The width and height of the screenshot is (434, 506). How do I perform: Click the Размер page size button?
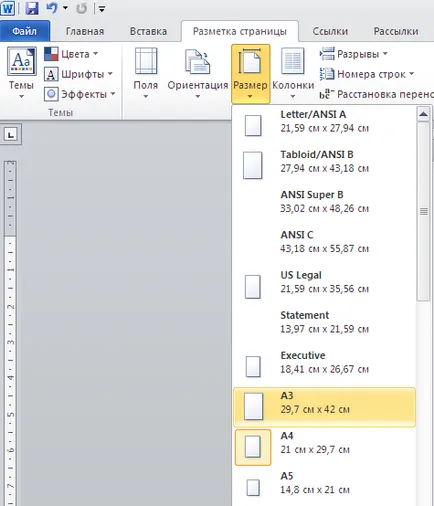[x=250, y=74]
